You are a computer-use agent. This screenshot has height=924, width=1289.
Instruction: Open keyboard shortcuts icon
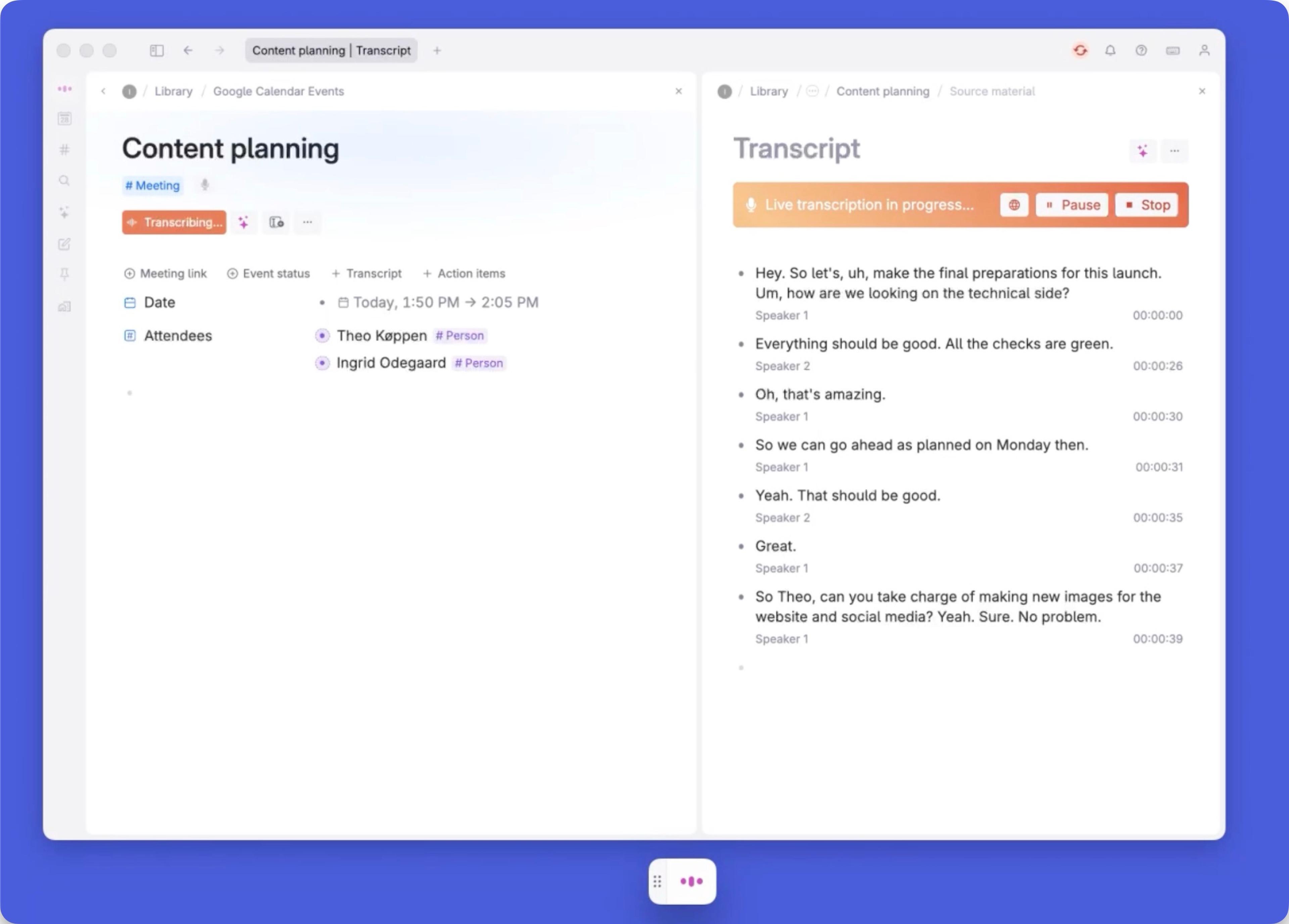coord(1173,51)
